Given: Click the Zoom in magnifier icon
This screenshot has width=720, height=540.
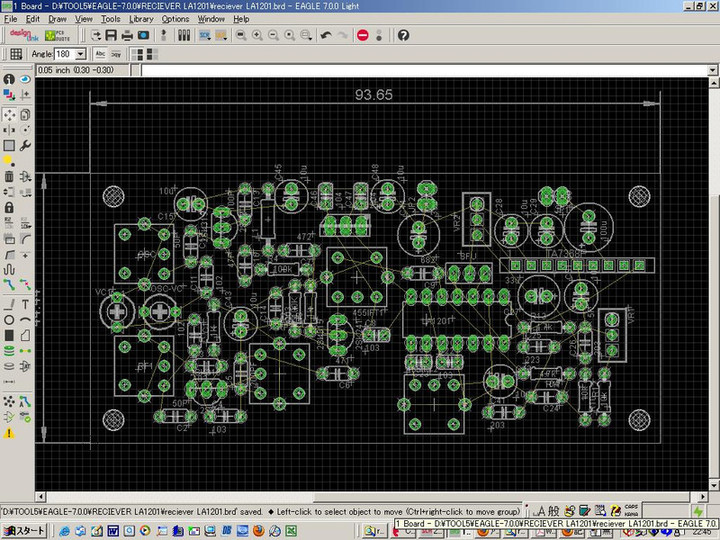Looking at the screenshot, I should pos(257,35).
